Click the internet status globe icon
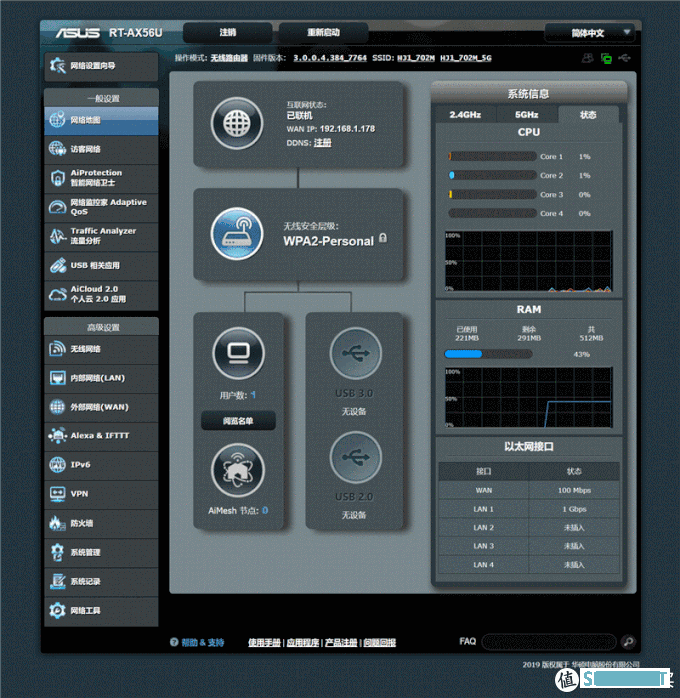 (237, 123)
